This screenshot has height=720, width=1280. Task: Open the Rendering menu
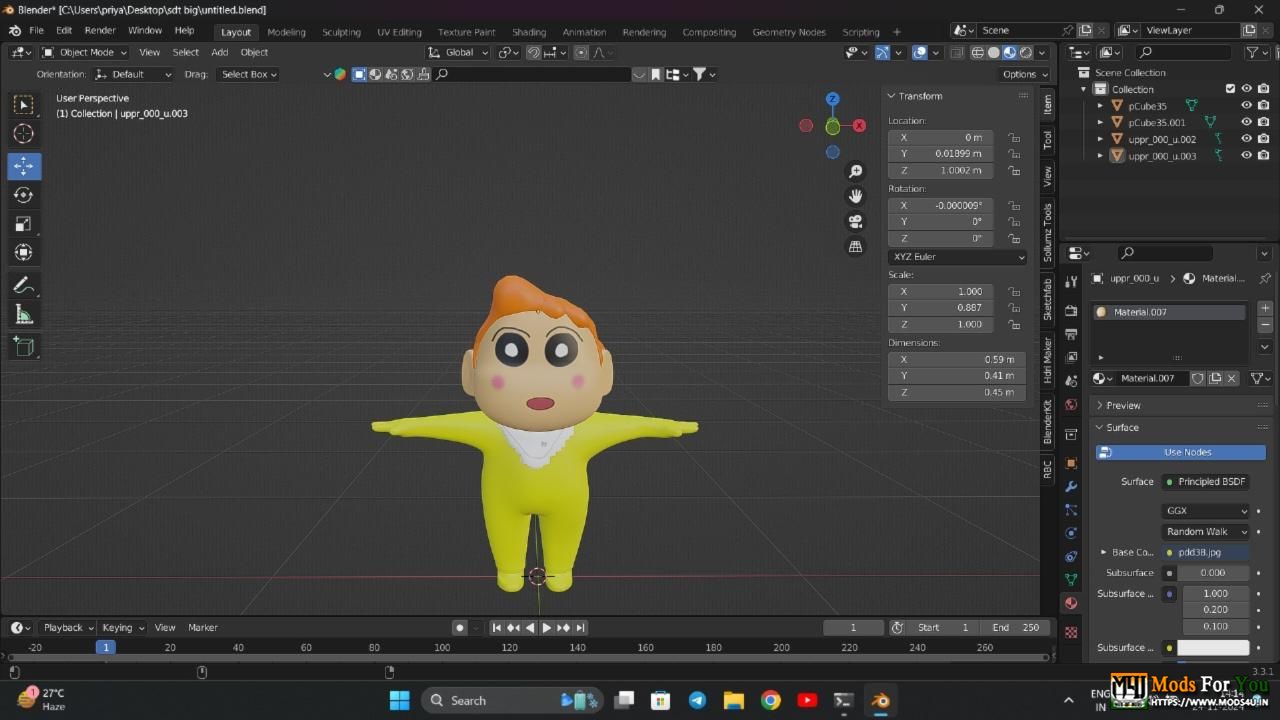pos(644,31)
